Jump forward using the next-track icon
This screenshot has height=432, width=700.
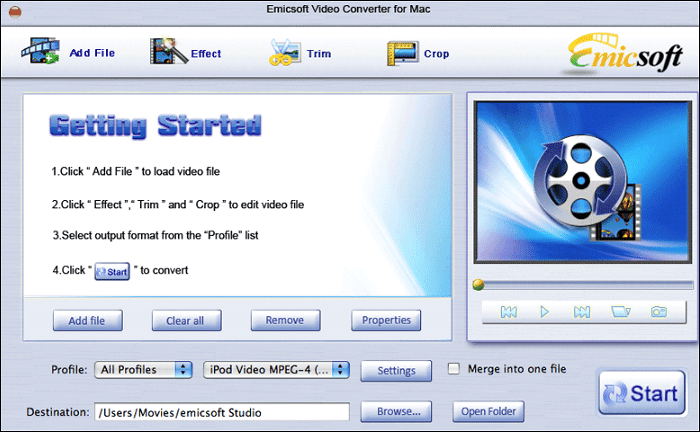point(581,312)
